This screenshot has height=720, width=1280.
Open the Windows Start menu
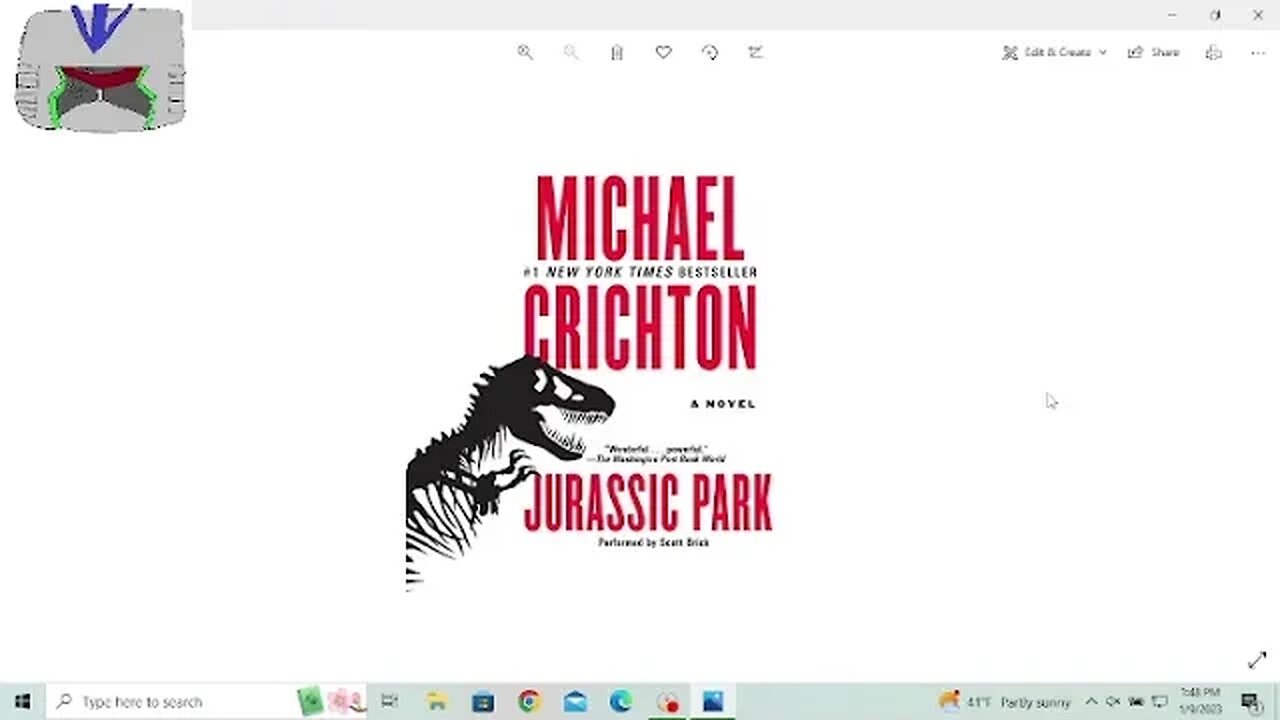[x=23, y=701]
